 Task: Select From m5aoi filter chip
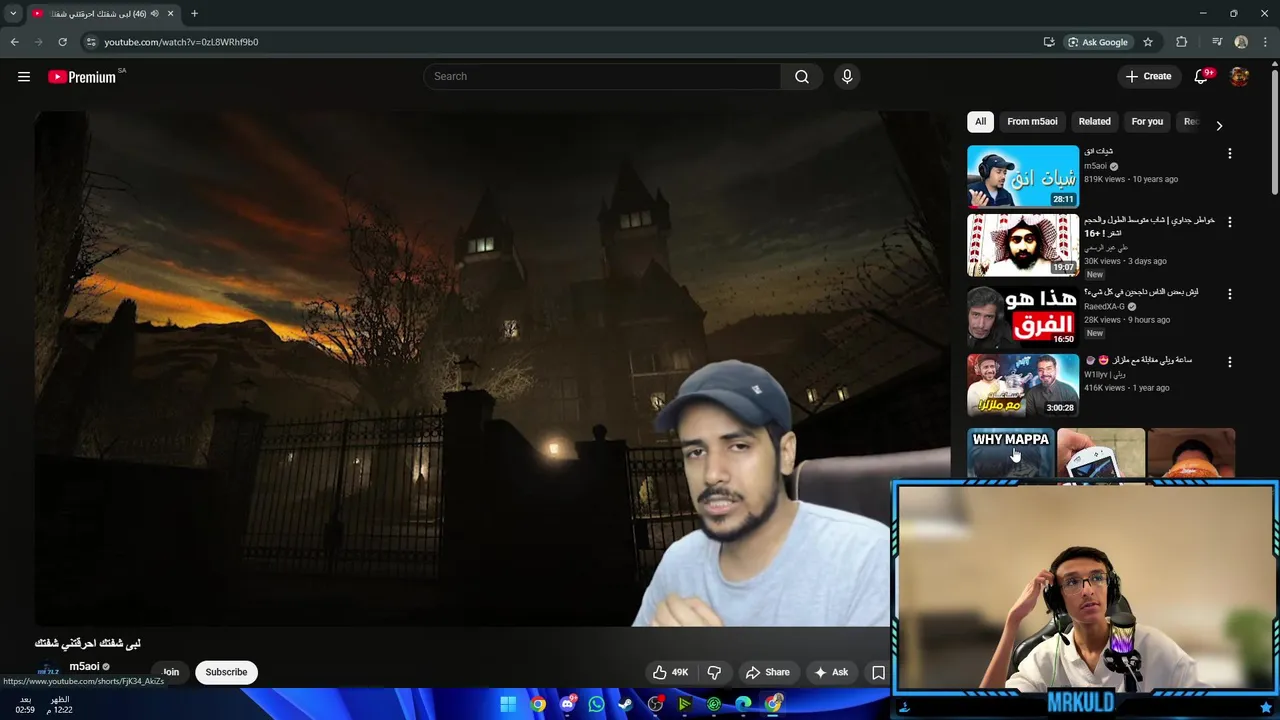coord(1032,122)
